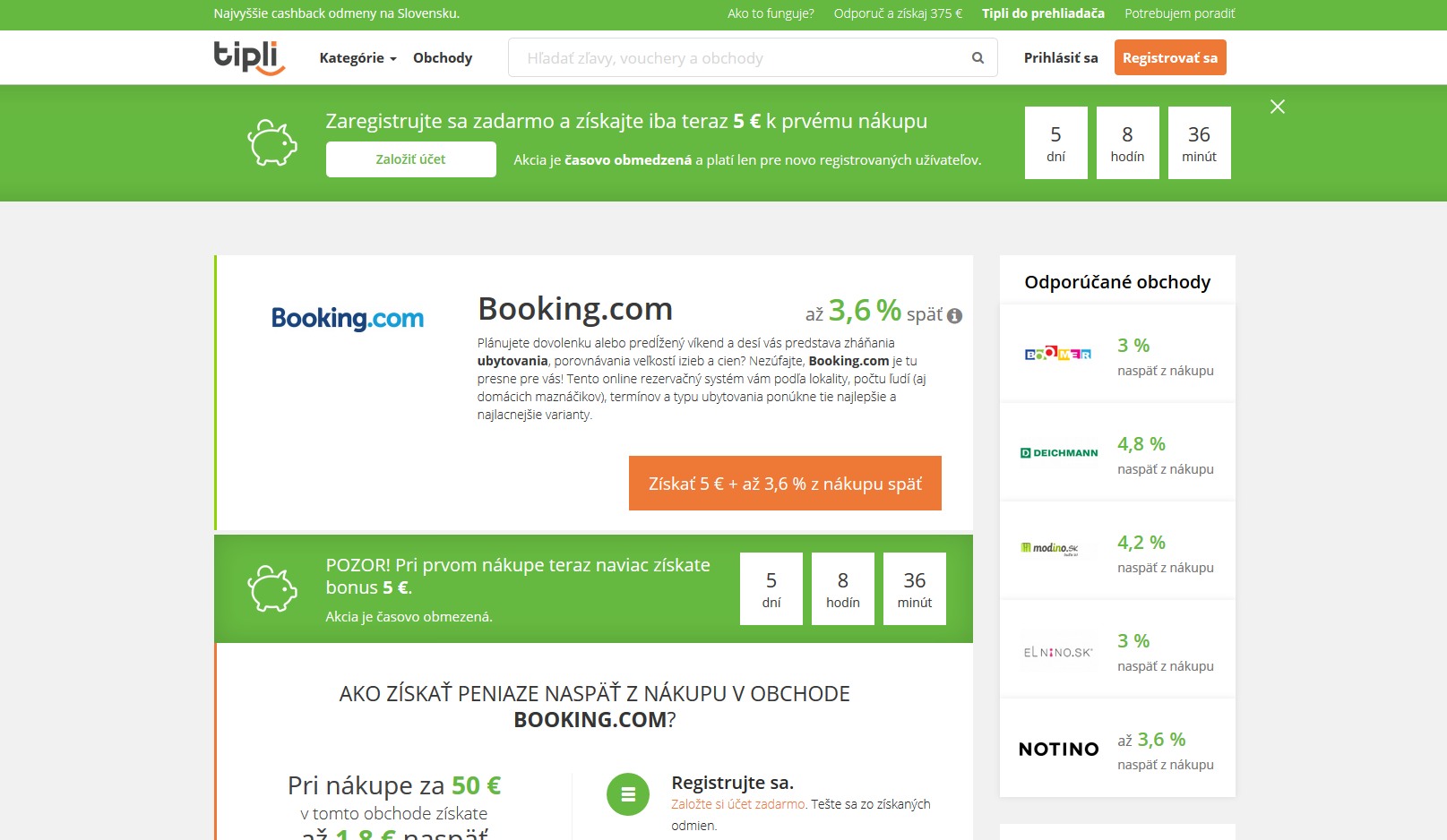The width and height of the screenshot is (1447, 840).
Task: Click the Boomer shop logo
Action: click(1058, 355)
